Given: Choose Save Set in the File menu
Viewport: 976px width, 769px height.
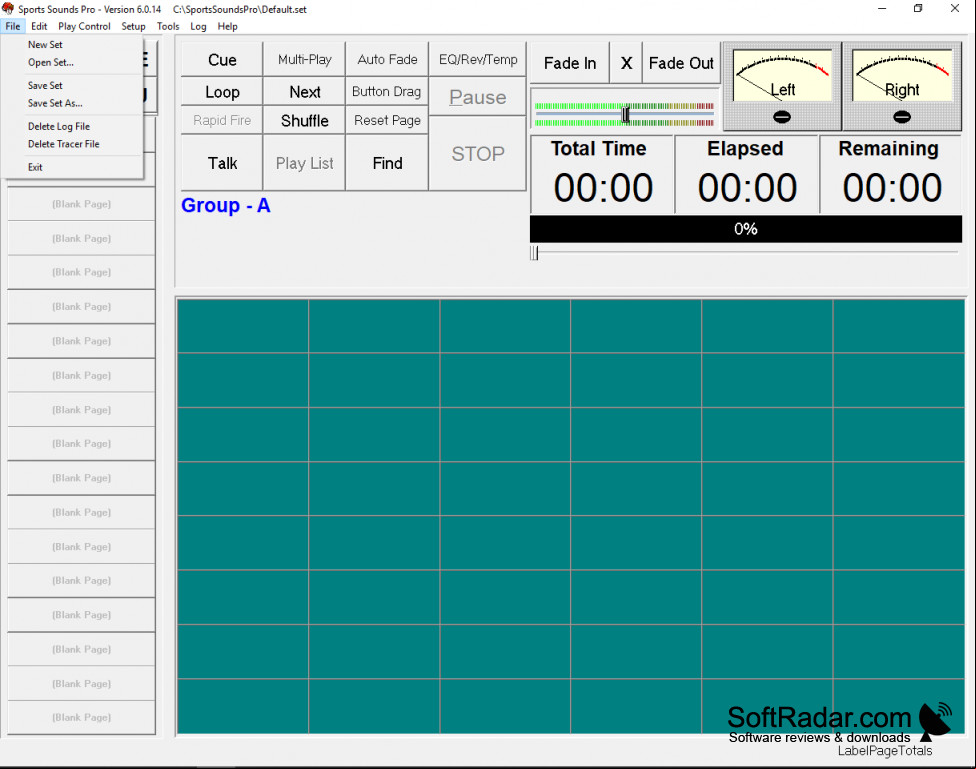Looking at the screenshot, I should pos(72,85).
